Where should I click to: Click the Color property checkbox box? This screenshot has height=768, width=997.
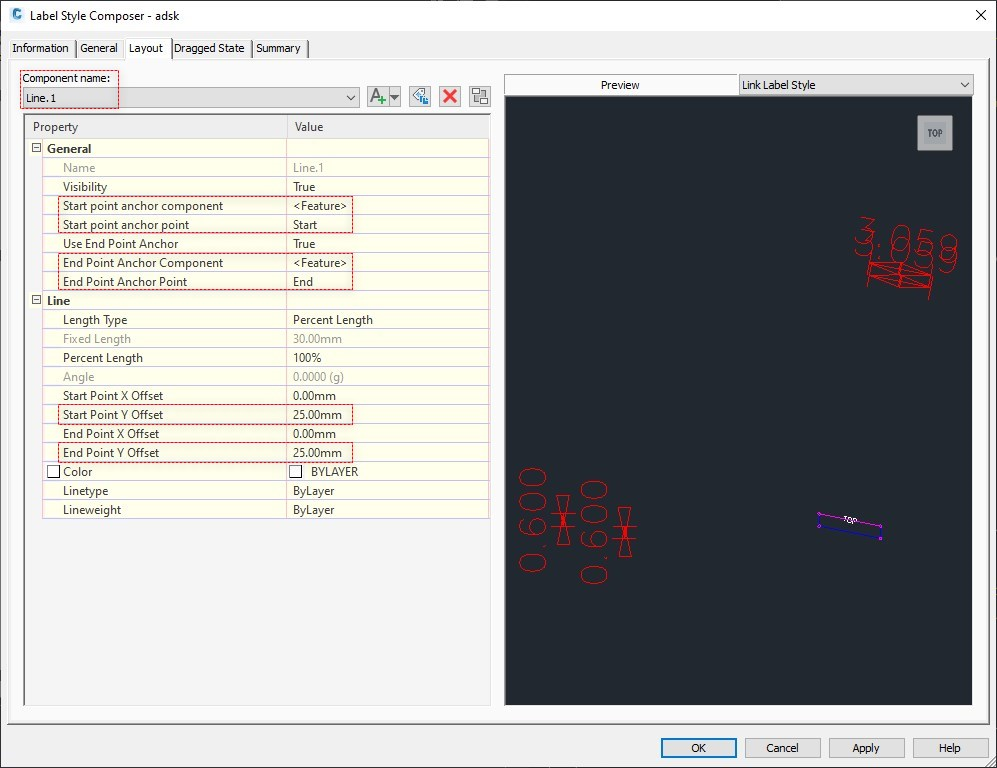(x=53, y=472)
